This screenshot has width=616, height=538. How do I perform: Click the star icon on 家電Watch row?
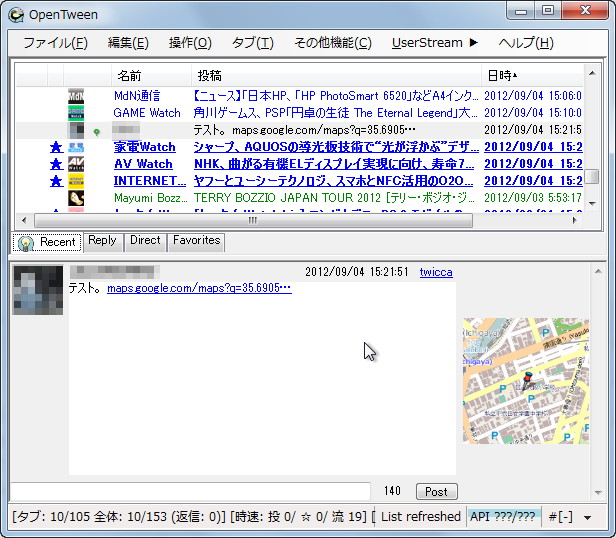click(56, 147)
